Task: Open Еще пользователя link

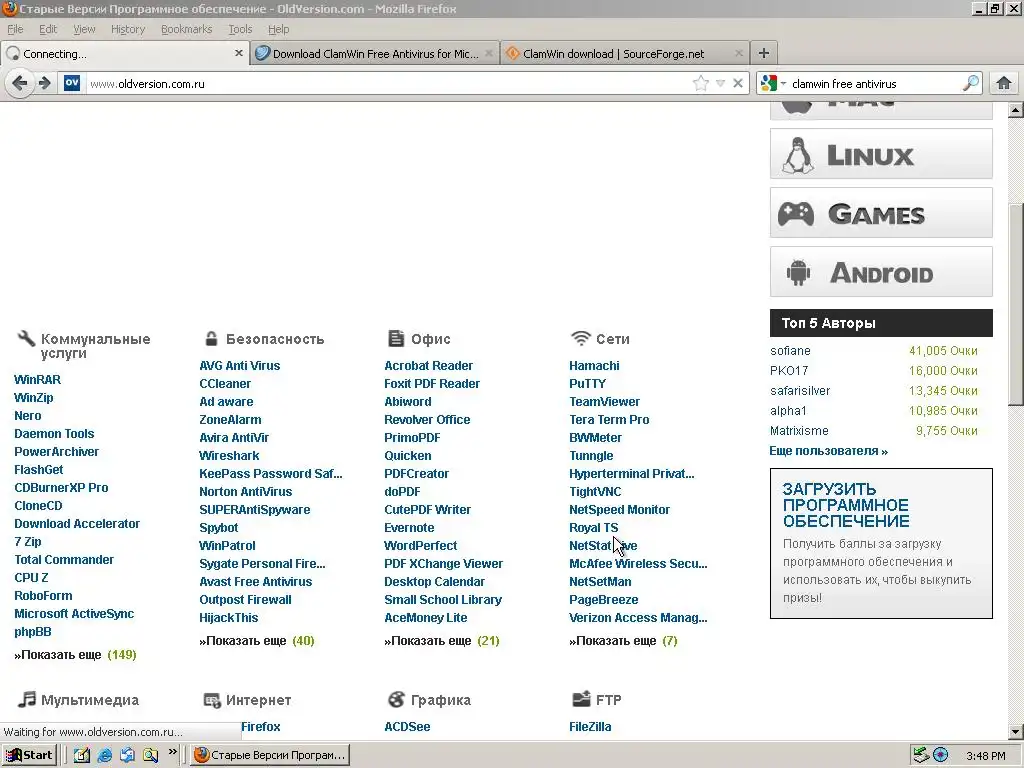Action: [x=828, y=451]
